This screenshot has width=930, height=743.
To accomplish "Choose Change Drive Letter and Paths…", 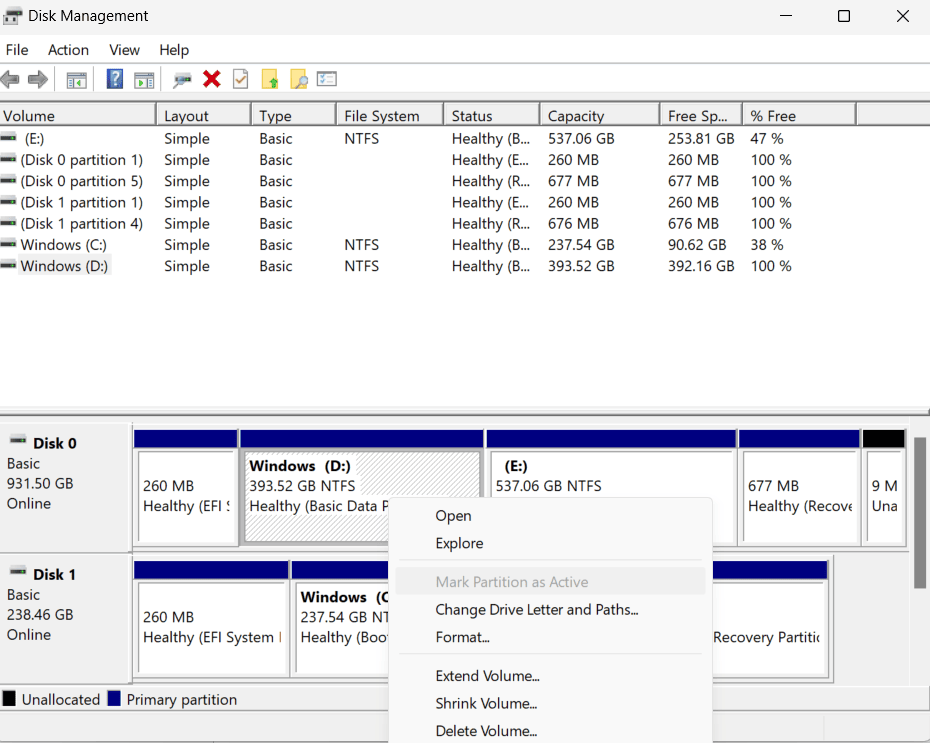I will point(531,609).
